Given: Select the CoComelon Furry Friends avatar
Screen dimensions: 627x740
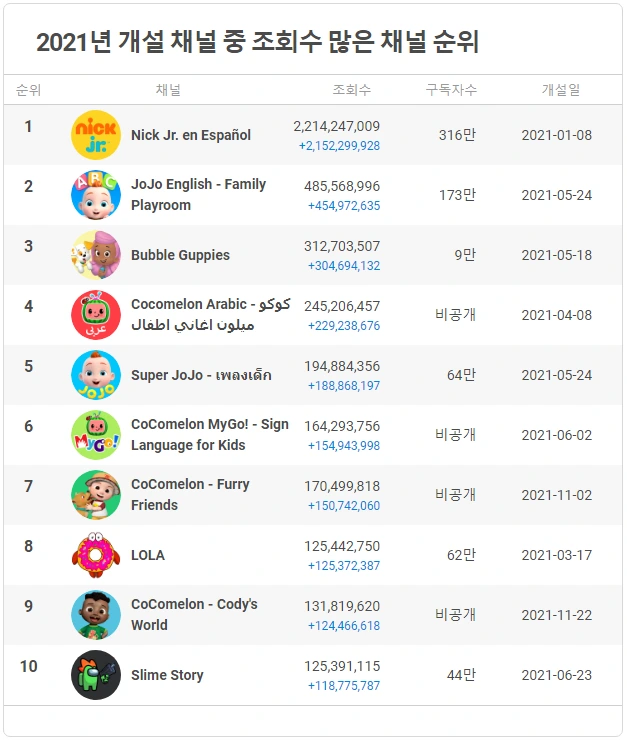Looking at the screenshot, I should coord(96,495).
